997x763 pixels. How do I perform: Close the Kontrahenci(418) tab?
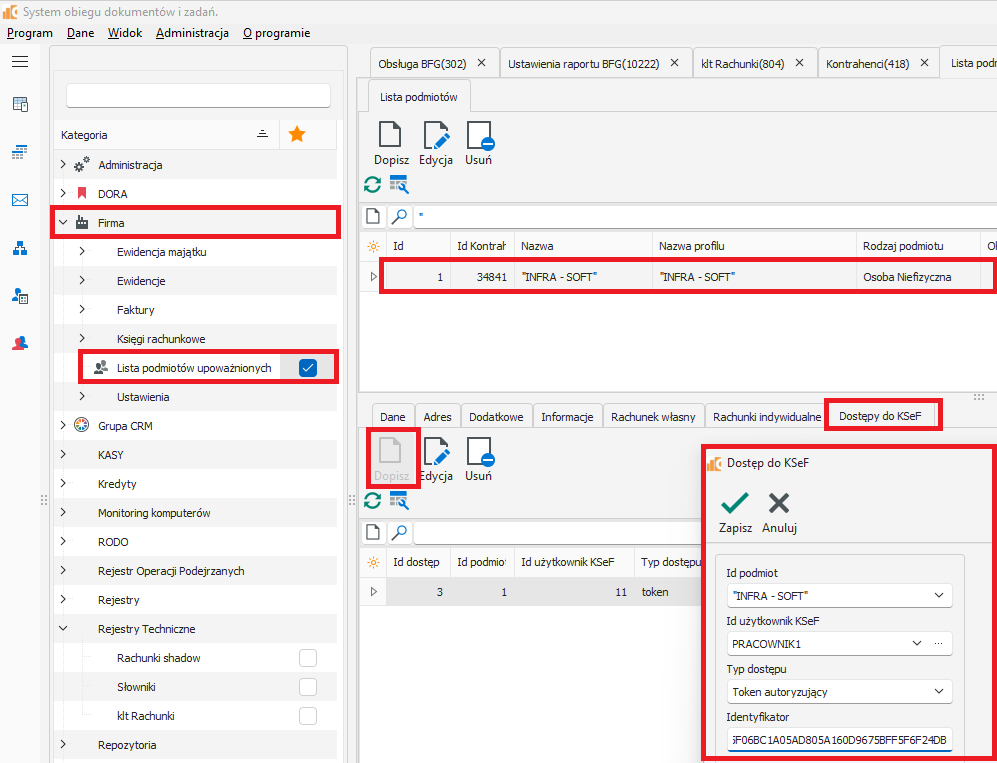pyautogui.click(x=928, y=63)
